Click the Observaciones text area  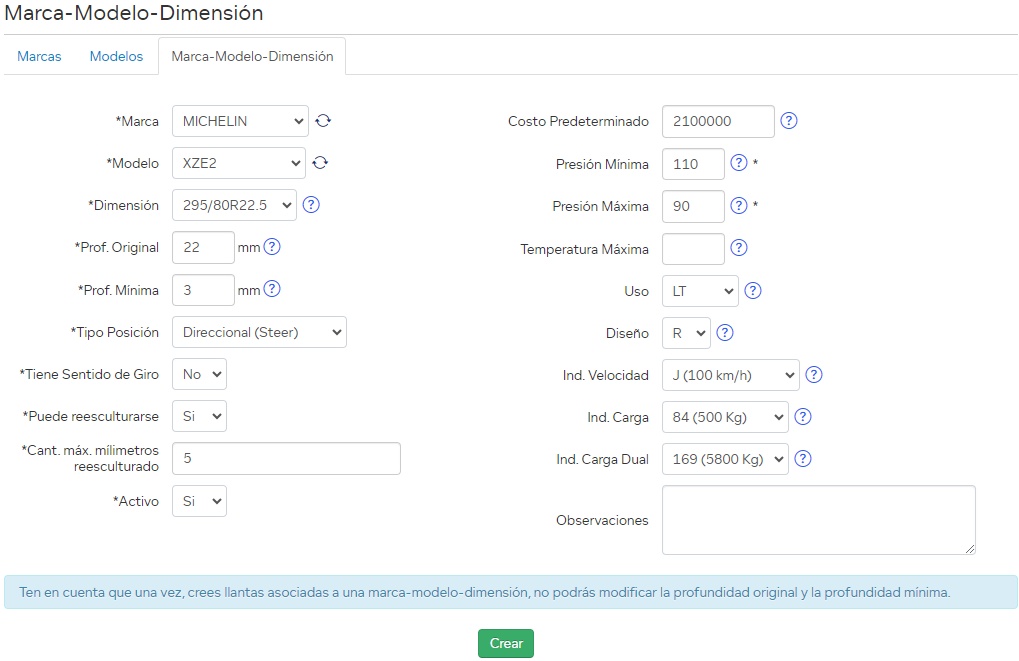point(818,520)
